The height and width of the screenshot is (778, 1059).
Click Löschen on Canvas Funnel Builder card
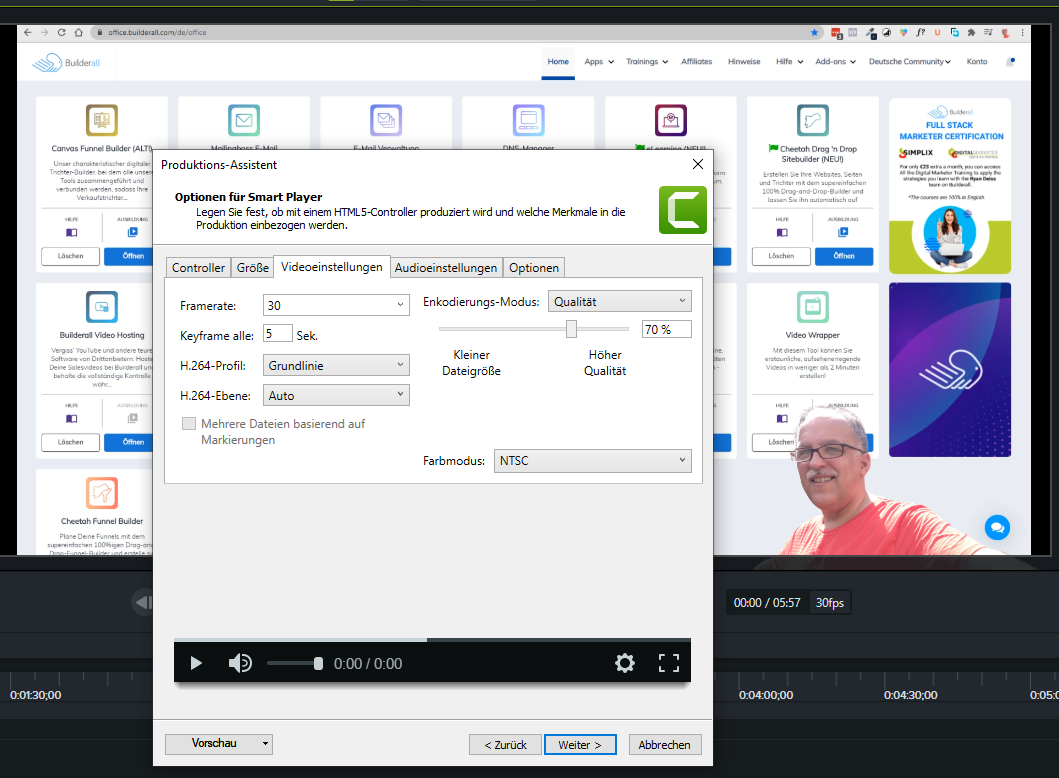click(70, 256)
